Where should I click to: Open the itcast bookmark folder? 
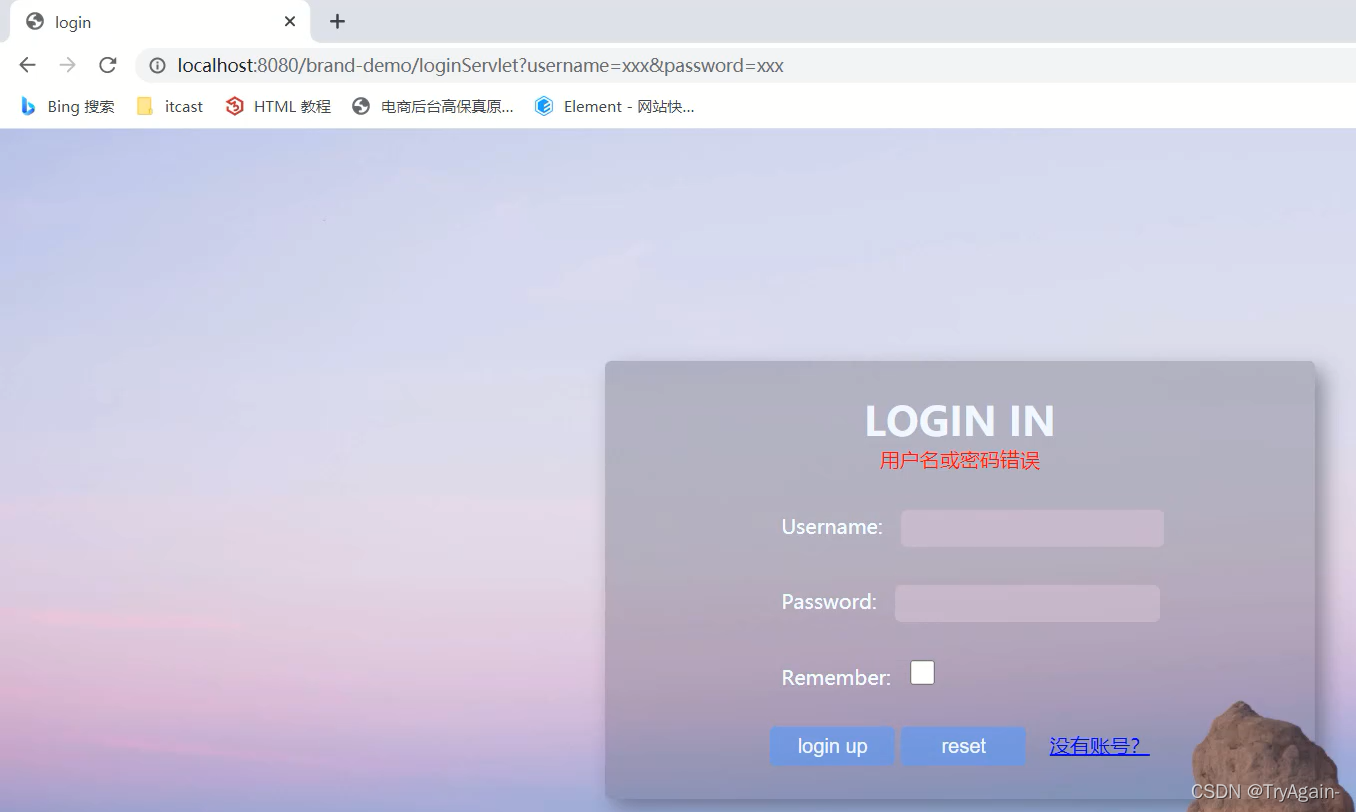[x=170, y=106]
